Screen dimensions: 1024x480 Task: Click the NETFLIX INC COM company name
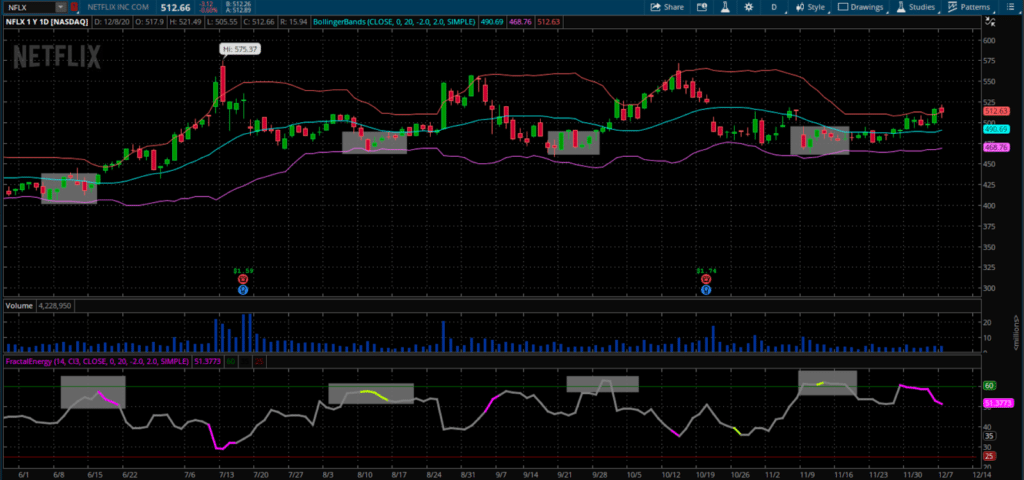point(119,7)
